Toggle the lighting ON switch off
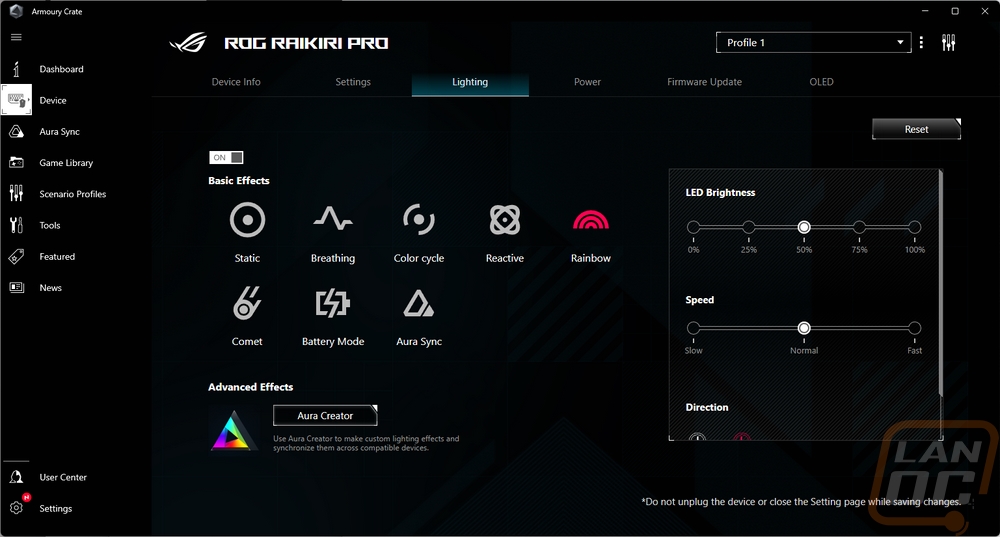Screen dimensions: 1000x537 (226, 158)
